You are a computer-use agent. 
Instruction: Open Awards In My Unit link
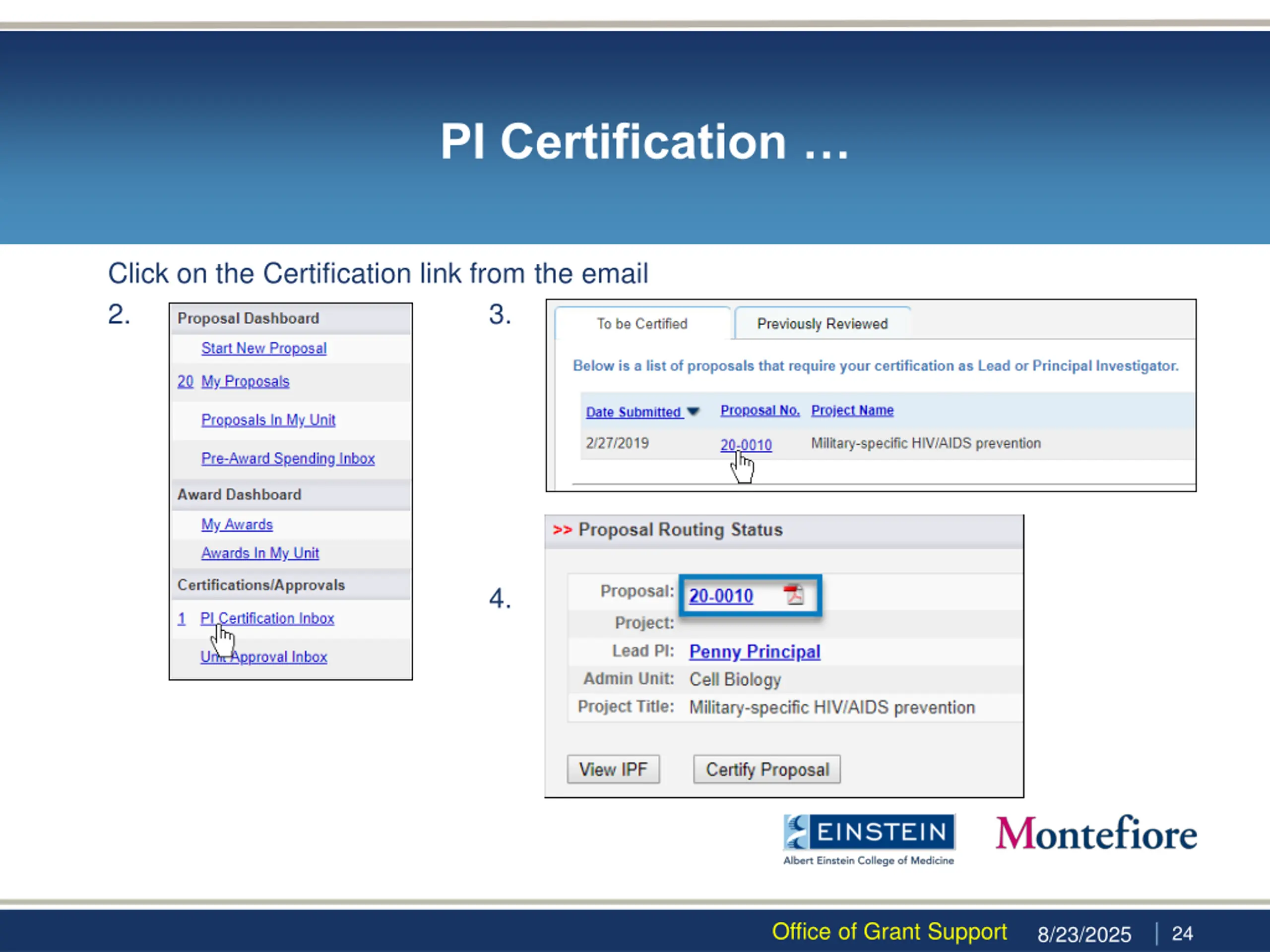(260, 553)
